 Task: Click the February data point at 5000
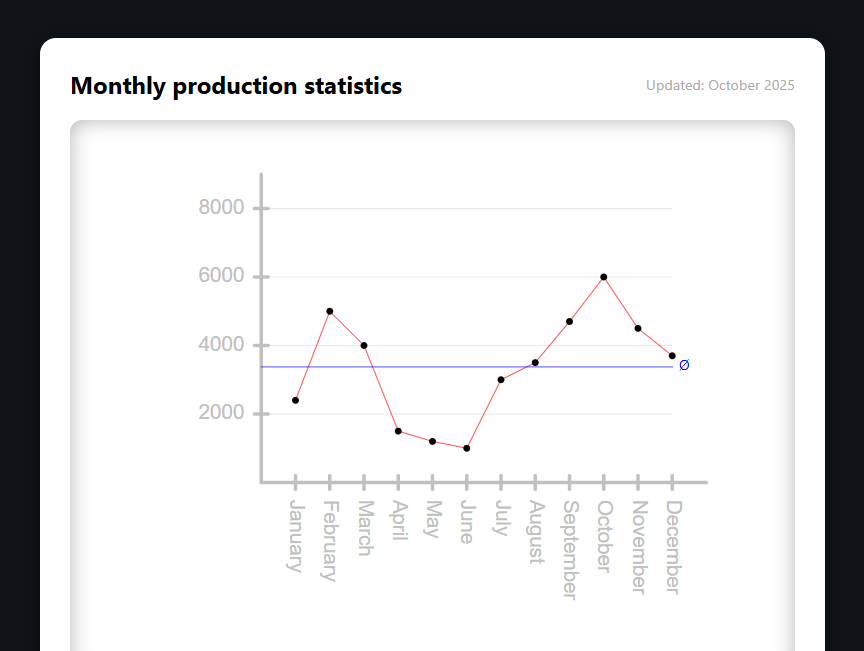click(329, 311)
